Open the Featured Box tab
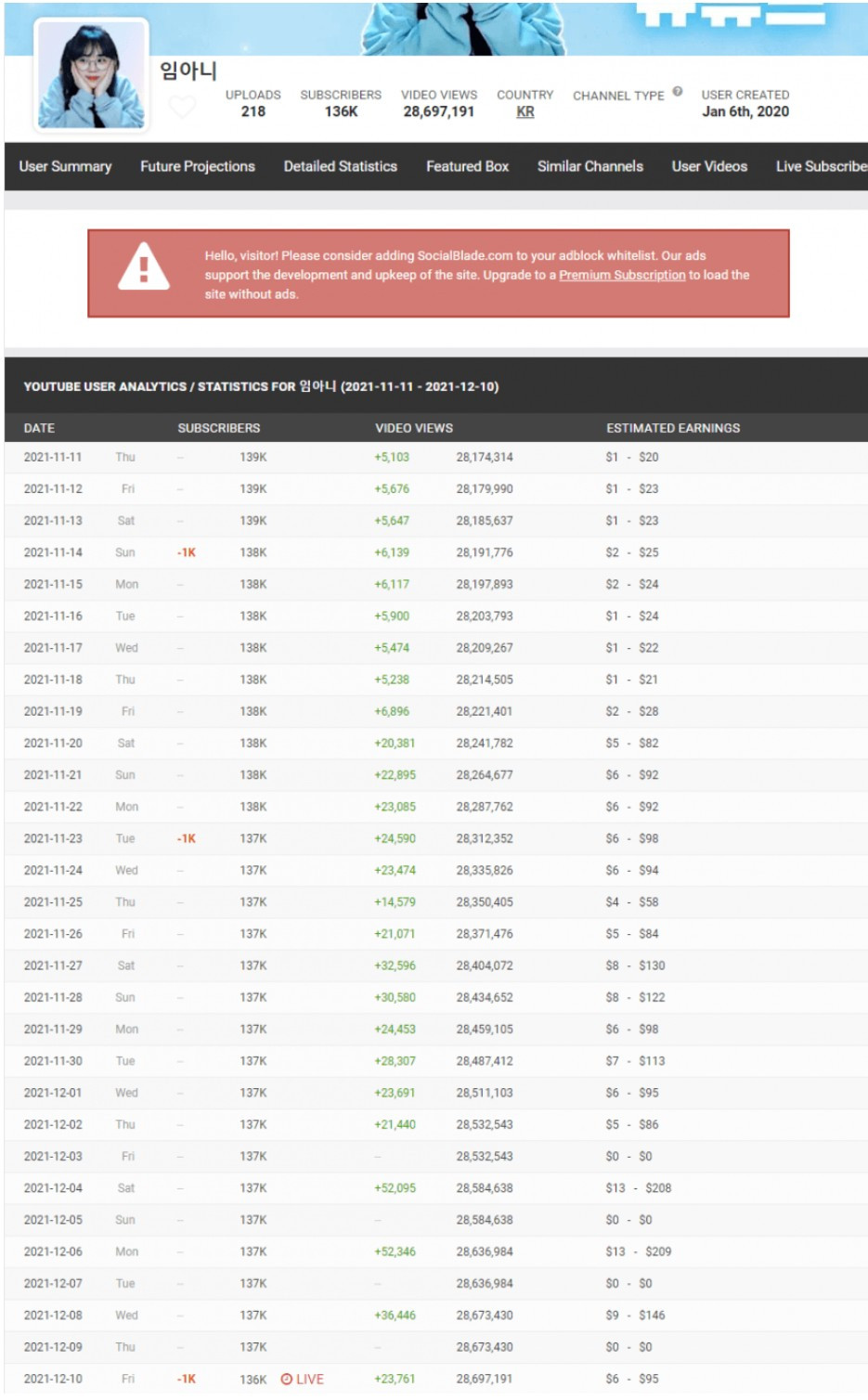Screen dimensions: 868x1400 point(467,166)
